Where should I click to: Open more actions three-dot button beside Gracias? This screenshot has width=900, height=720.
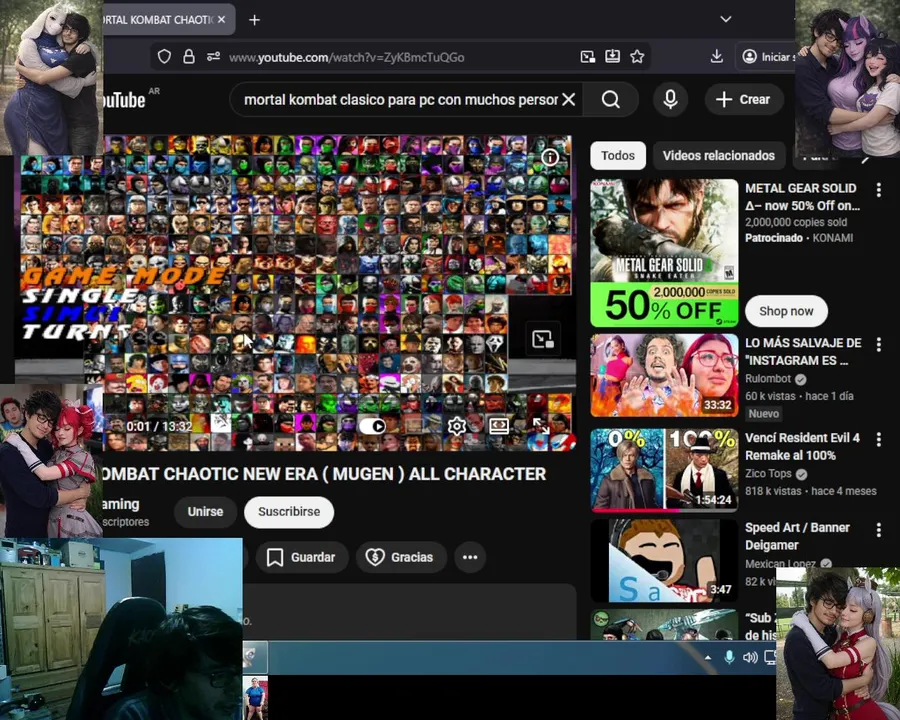[x=470, y=557]
